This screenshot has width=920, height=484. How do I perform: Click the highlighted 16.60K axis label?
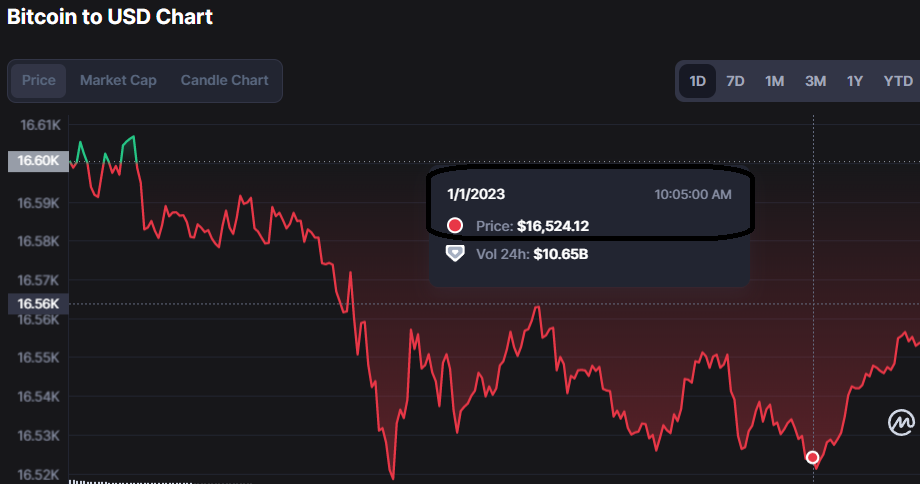click(x=38, y=161)
